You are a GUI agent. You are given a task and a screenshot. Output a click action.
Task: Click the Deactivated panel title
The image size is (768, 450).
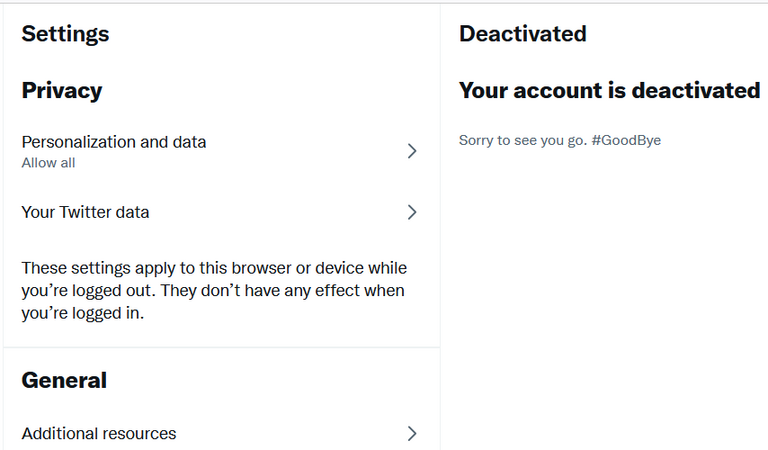(522, 34)
